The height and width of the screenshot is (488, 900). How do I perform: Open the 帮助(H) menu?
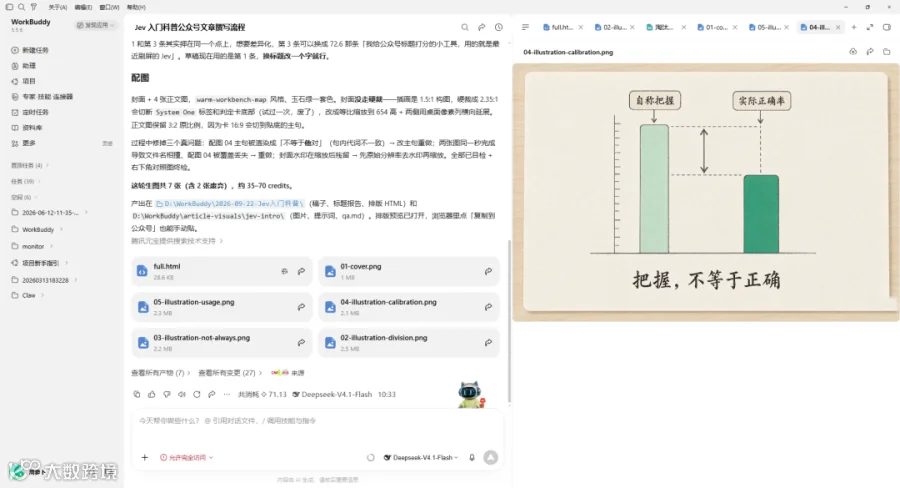click(136, 7)
